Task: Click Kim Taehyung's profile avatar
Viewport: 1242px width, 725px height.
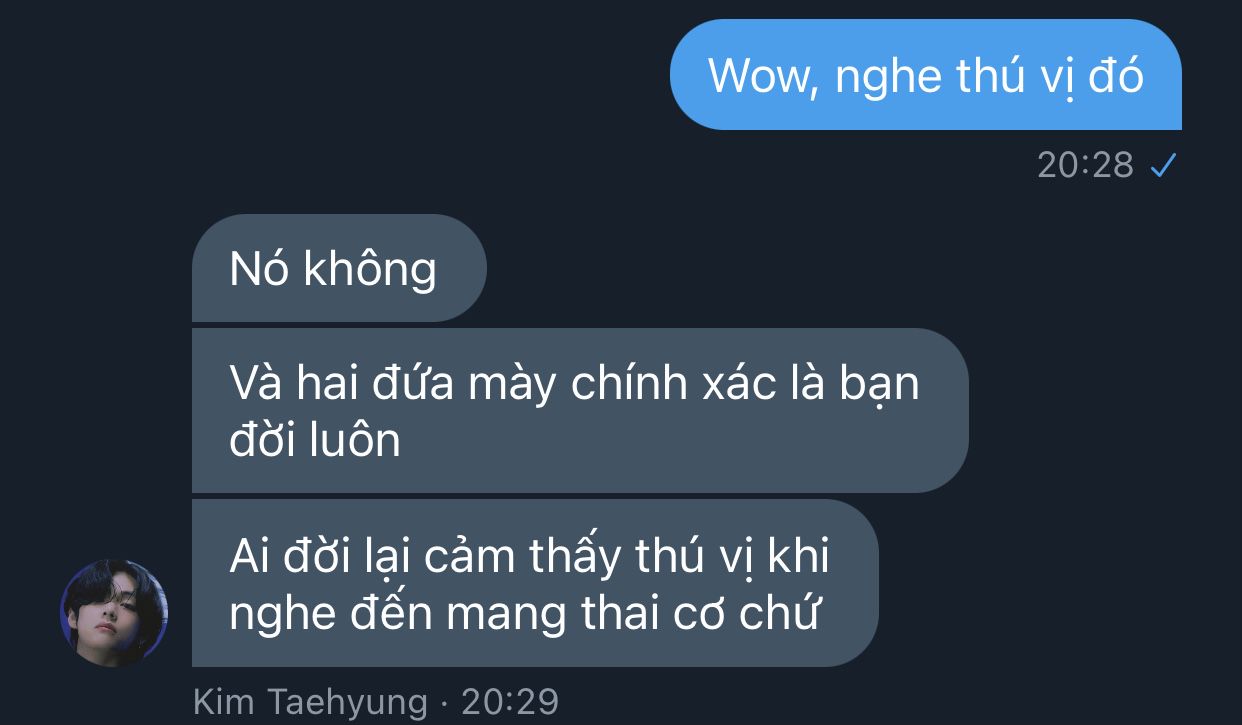Action: [x=114, y=613]
